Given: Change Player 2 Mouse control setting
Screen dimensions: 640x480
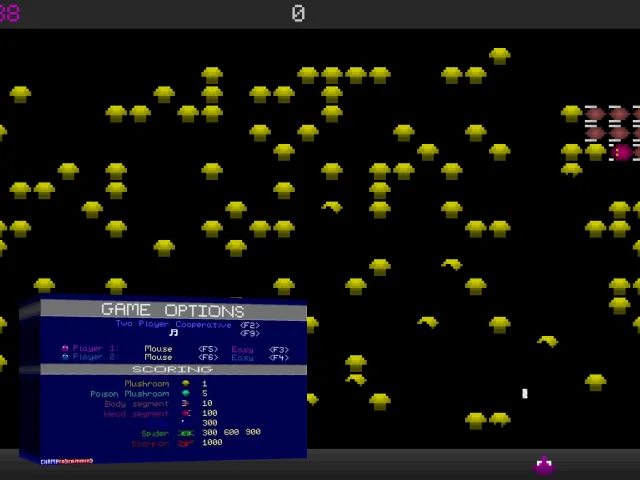Looking at the screenshot, I should click(x=158, y=357).
